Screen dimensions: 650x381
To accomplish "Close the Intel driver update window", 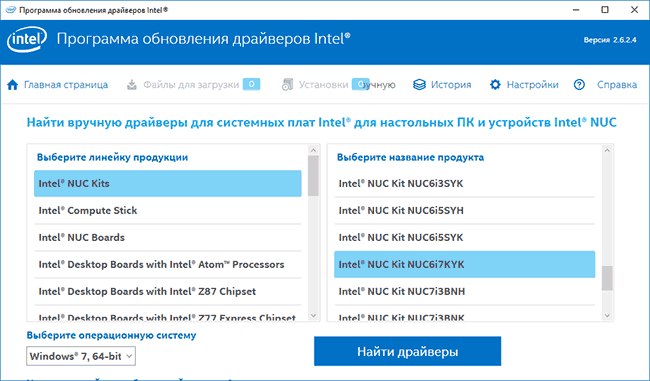I will [634, 10].
